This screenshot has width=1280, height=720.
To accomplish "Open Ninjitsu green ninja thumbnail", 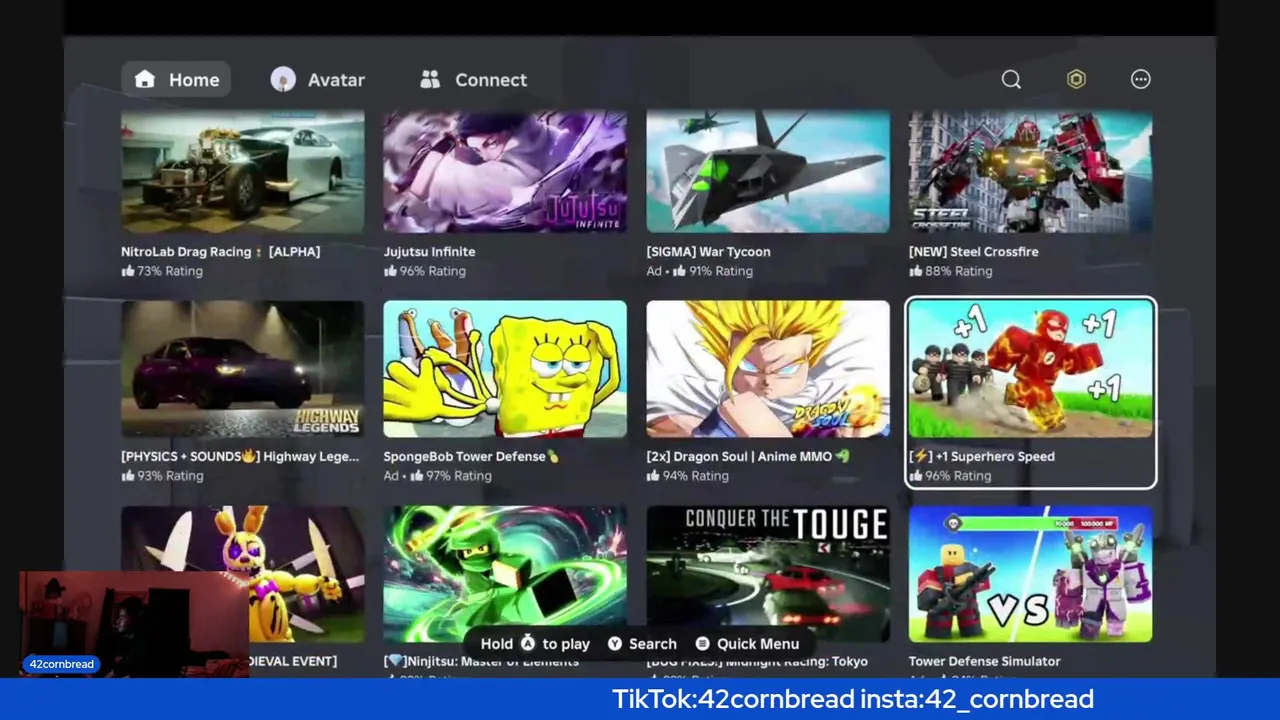I will pos(505,574).
